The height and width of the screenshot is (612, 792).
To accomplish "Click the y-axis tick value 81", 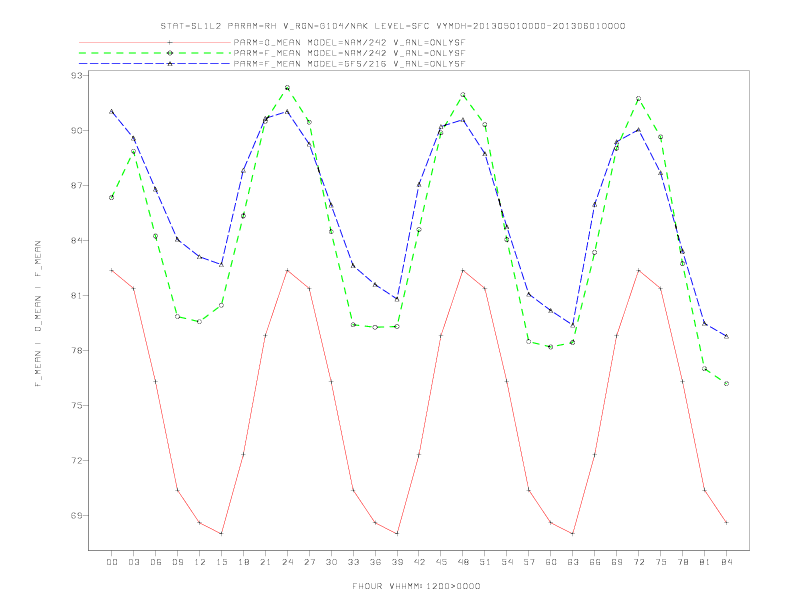I will [77, 295].
